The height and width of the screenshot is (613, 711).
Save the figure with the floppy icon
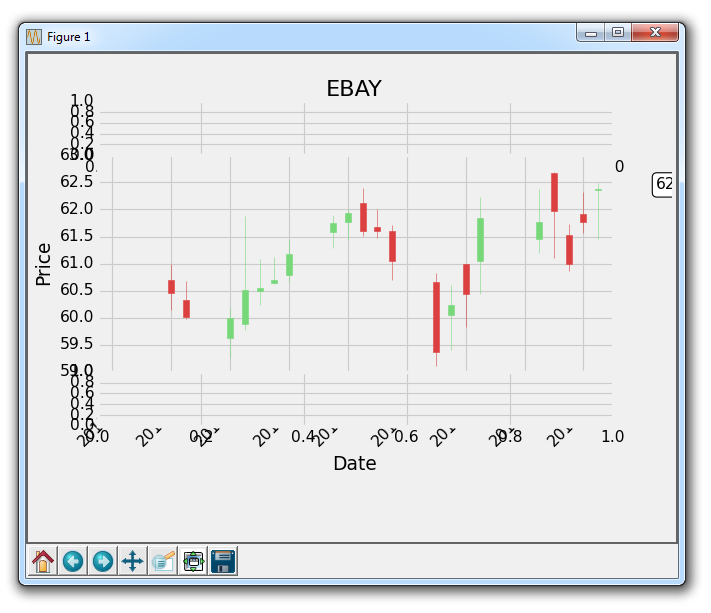tap(222, 561)
